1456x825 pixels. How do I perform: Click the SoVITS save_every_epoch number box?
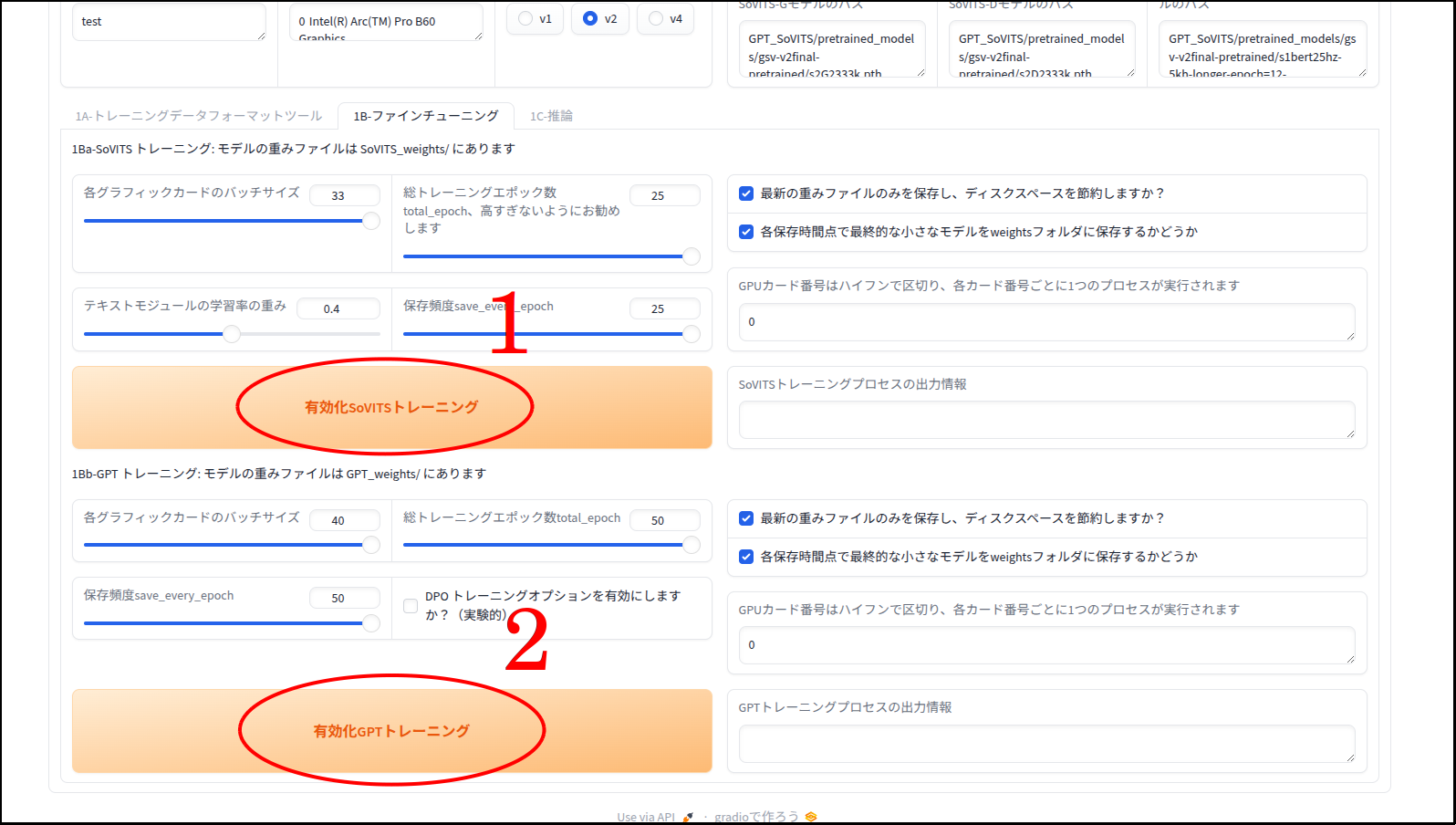pyautogui.click(x=664, y=308)
